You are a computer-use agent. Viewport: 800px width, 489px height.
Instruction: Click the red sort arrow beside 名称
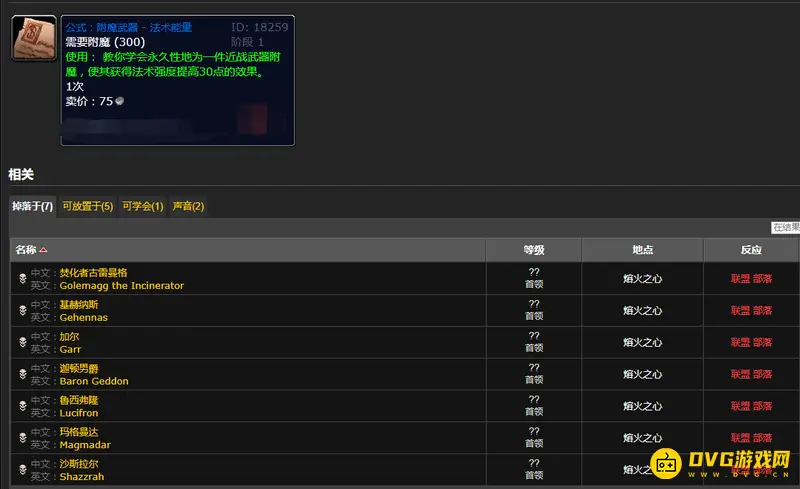tap(43, 250)
